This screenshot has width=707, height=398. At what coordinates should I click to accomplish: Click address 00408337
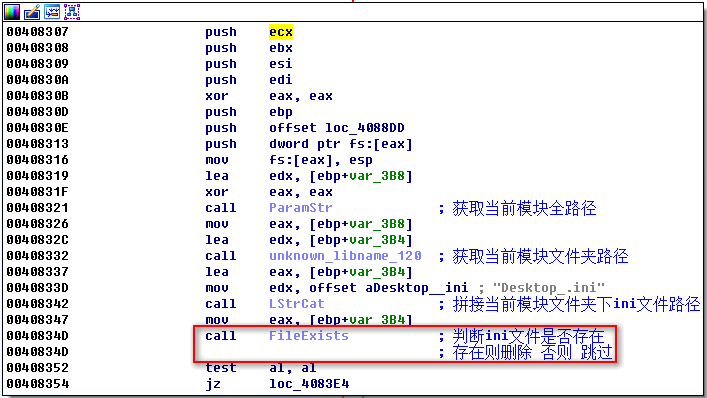click(37, 272)
